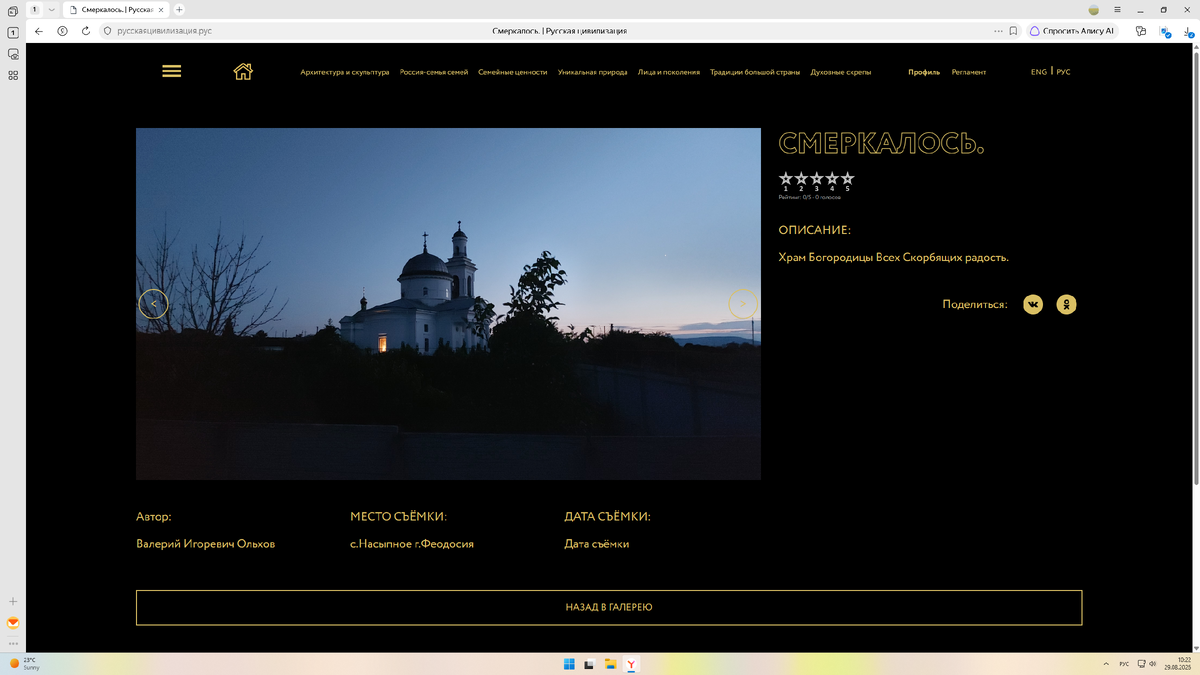Open site protection shield in address bar
The image size is (1200, 675).
click(x=108, y=31)
